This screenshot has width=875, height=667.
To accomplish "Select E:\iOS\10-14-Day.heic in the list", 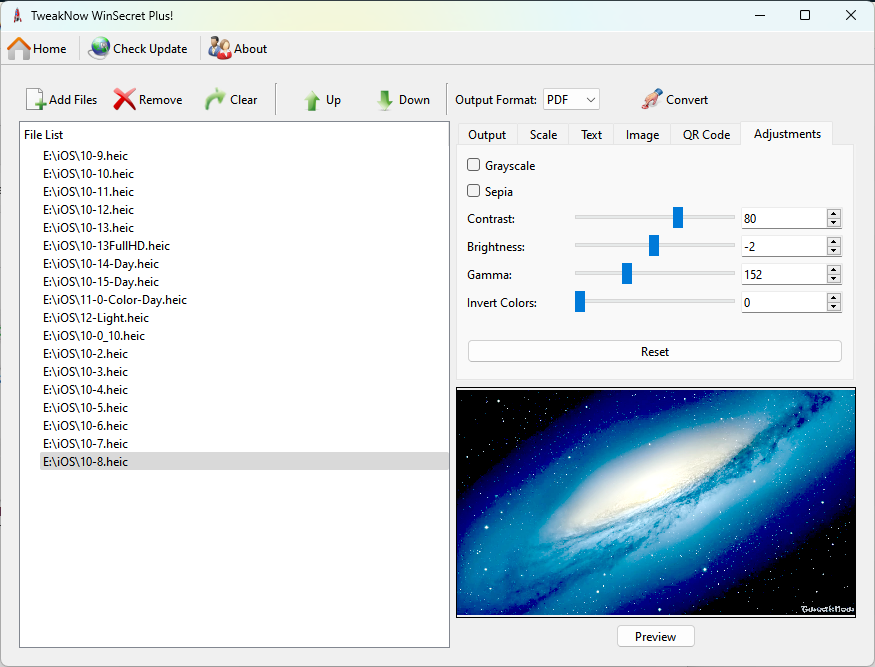I will (x=101, y=263).
